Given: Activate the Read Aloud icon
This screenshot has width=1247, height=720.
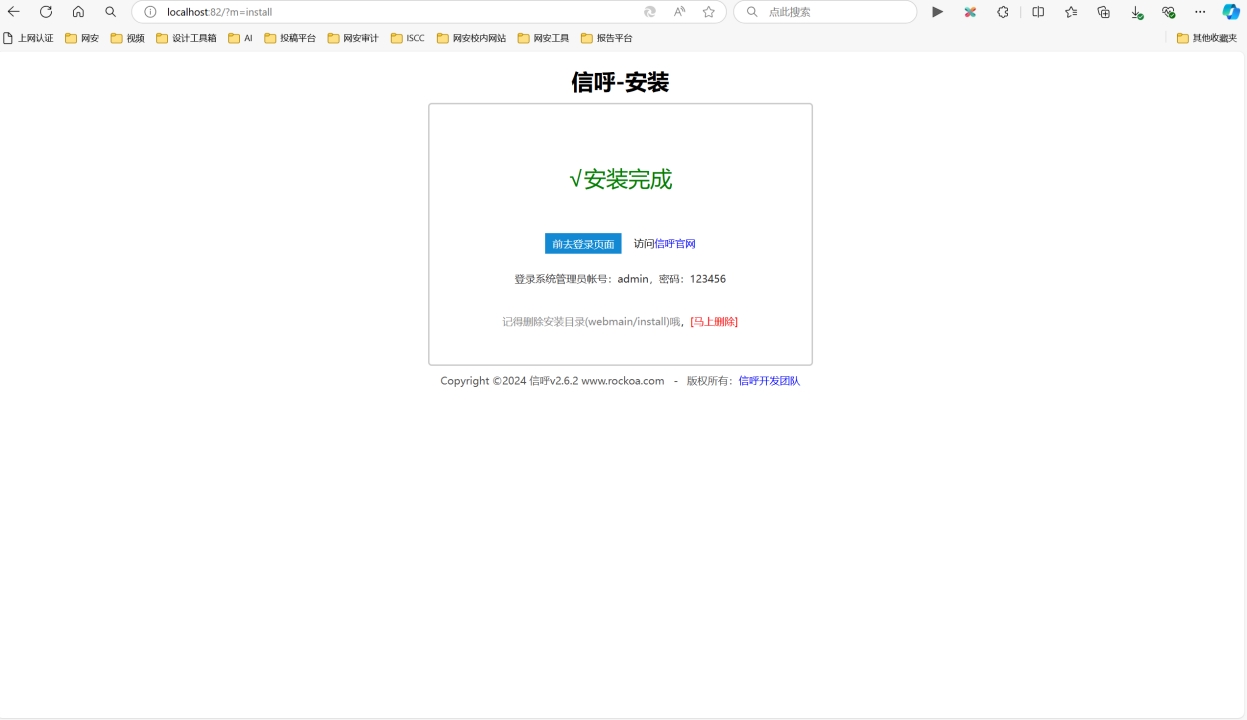Looking at the screenshot, I should click(680, 12).
